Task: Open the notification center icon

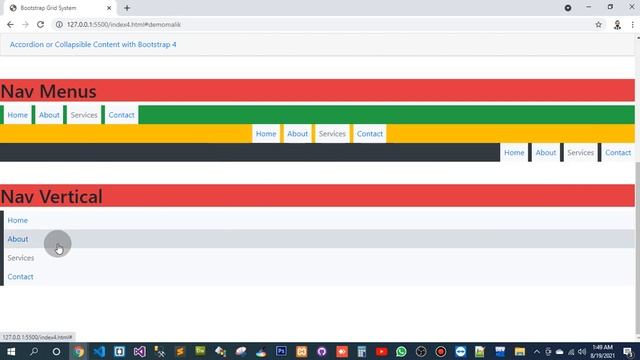Action: 629,351
